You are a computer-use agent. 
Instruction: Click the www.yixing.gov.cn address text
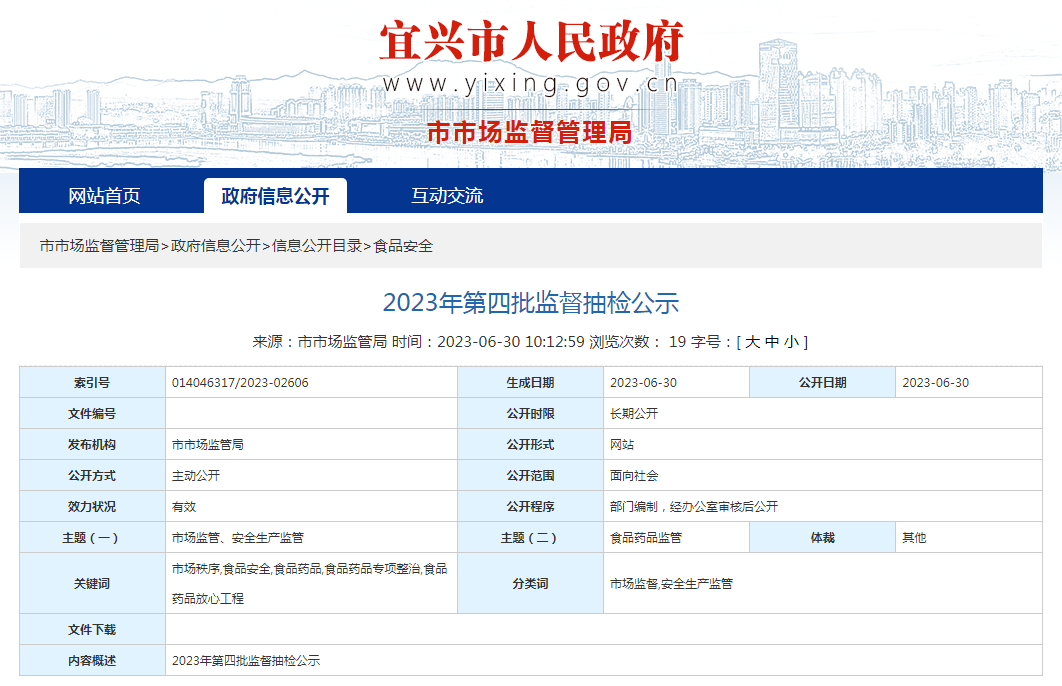pyautogui.click(x=531, y=84)
